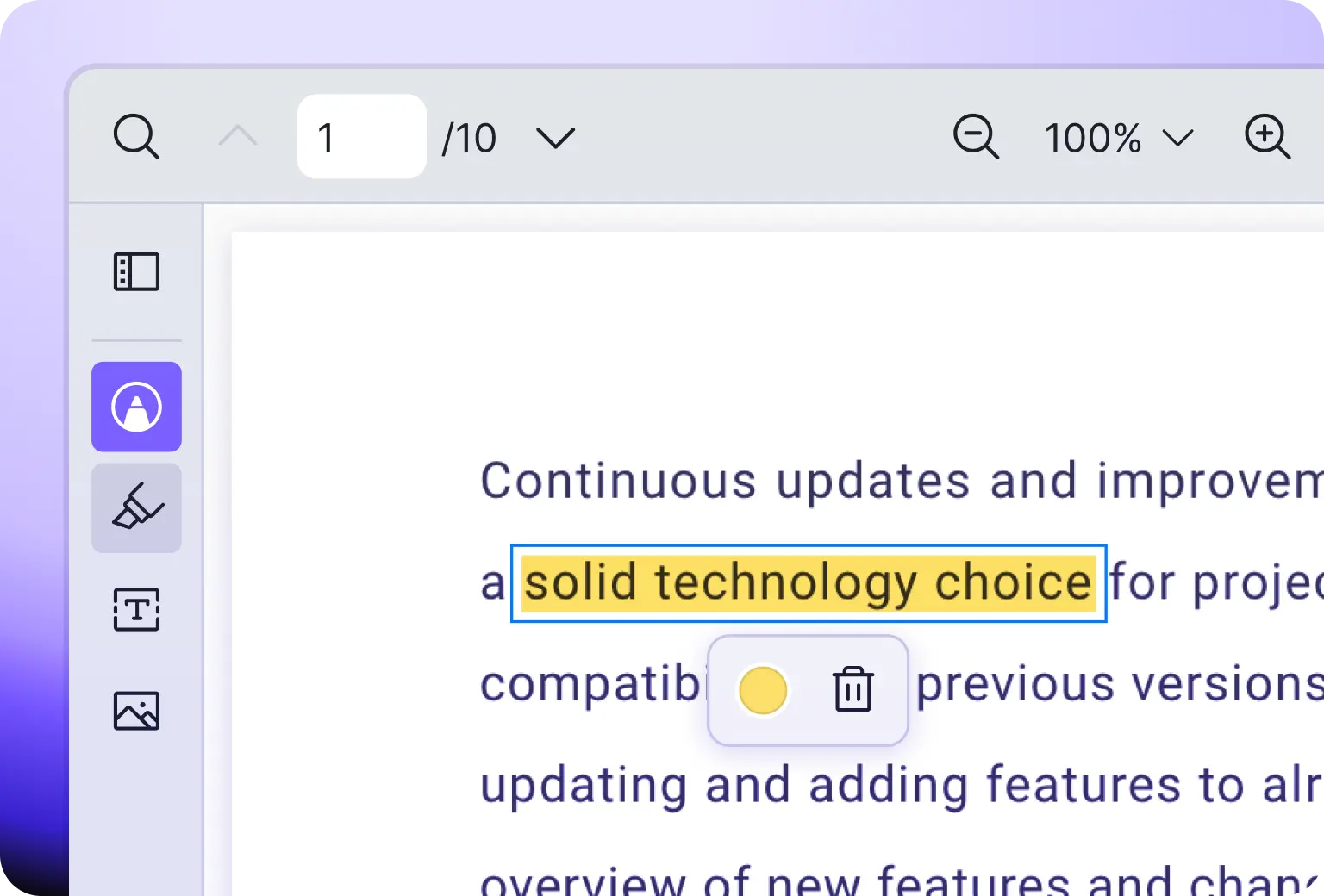The height and width of the screenshot is (896, 1324).
Task: Go to previous page arrow
Action: [x=238, y=137]
